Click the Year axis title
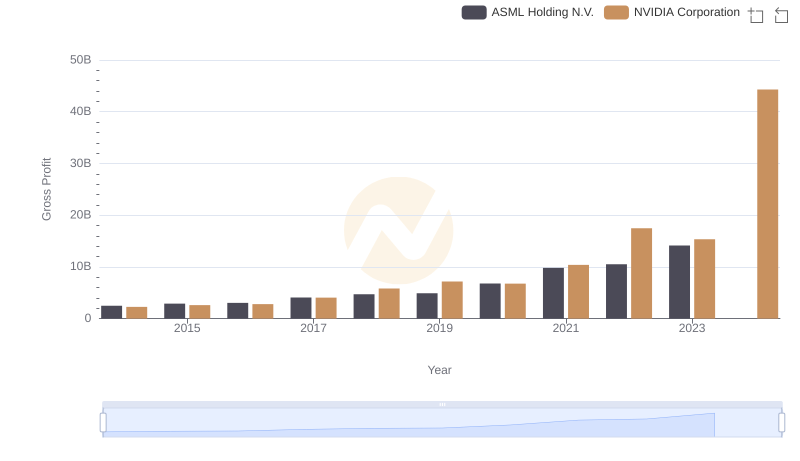This screenshot has height=461, width=800. (x=439, y=370)
